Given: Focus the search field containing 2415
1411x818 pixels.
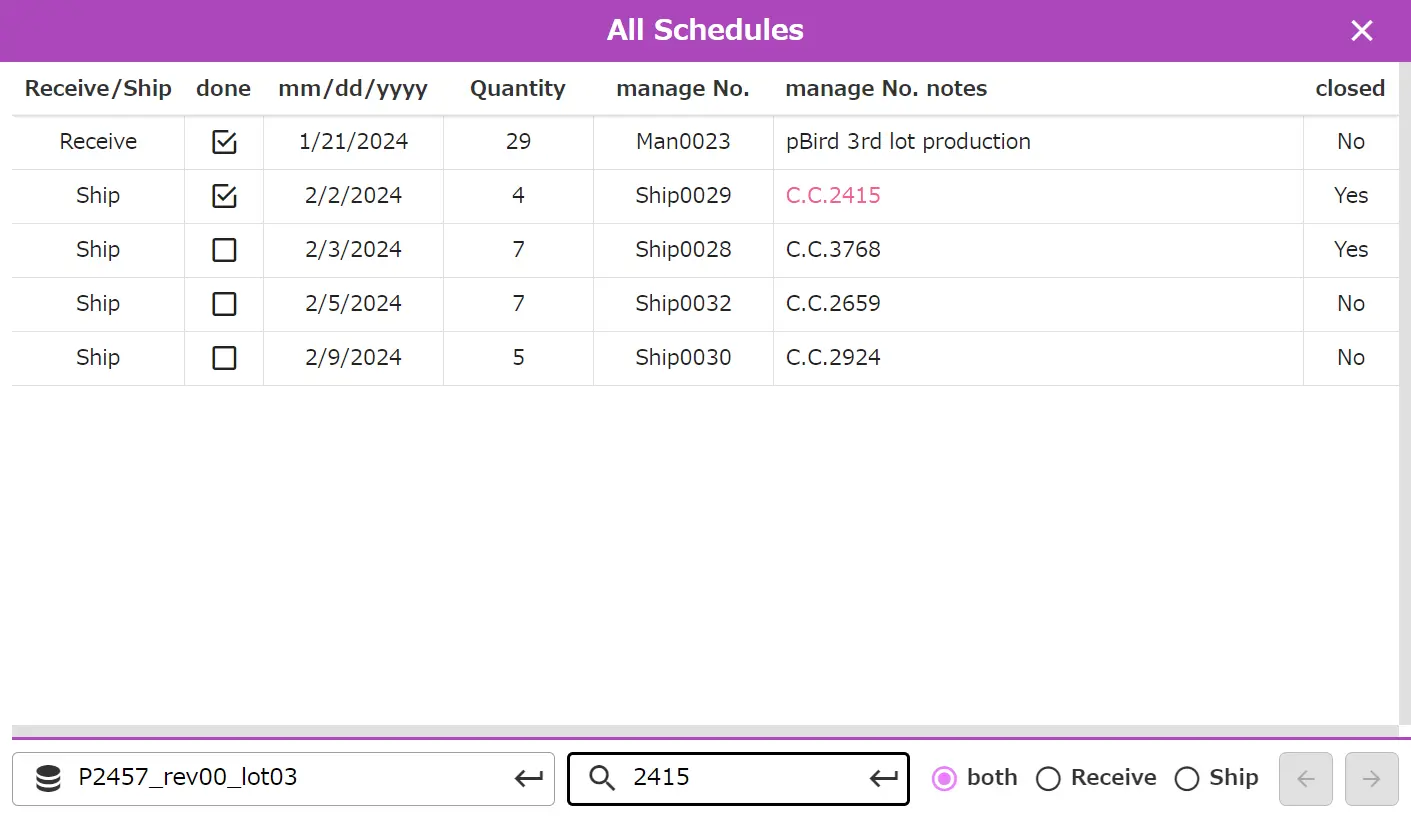Looking at the screenshot, I should coord(740,778).
